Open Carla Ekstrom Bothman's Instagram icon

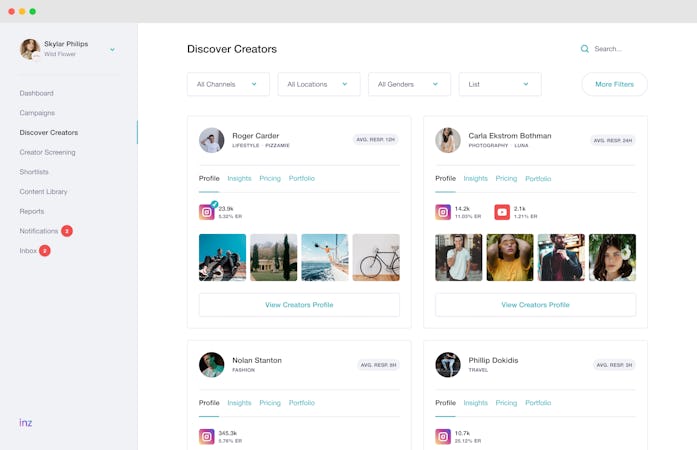click(x=443, y=212)
